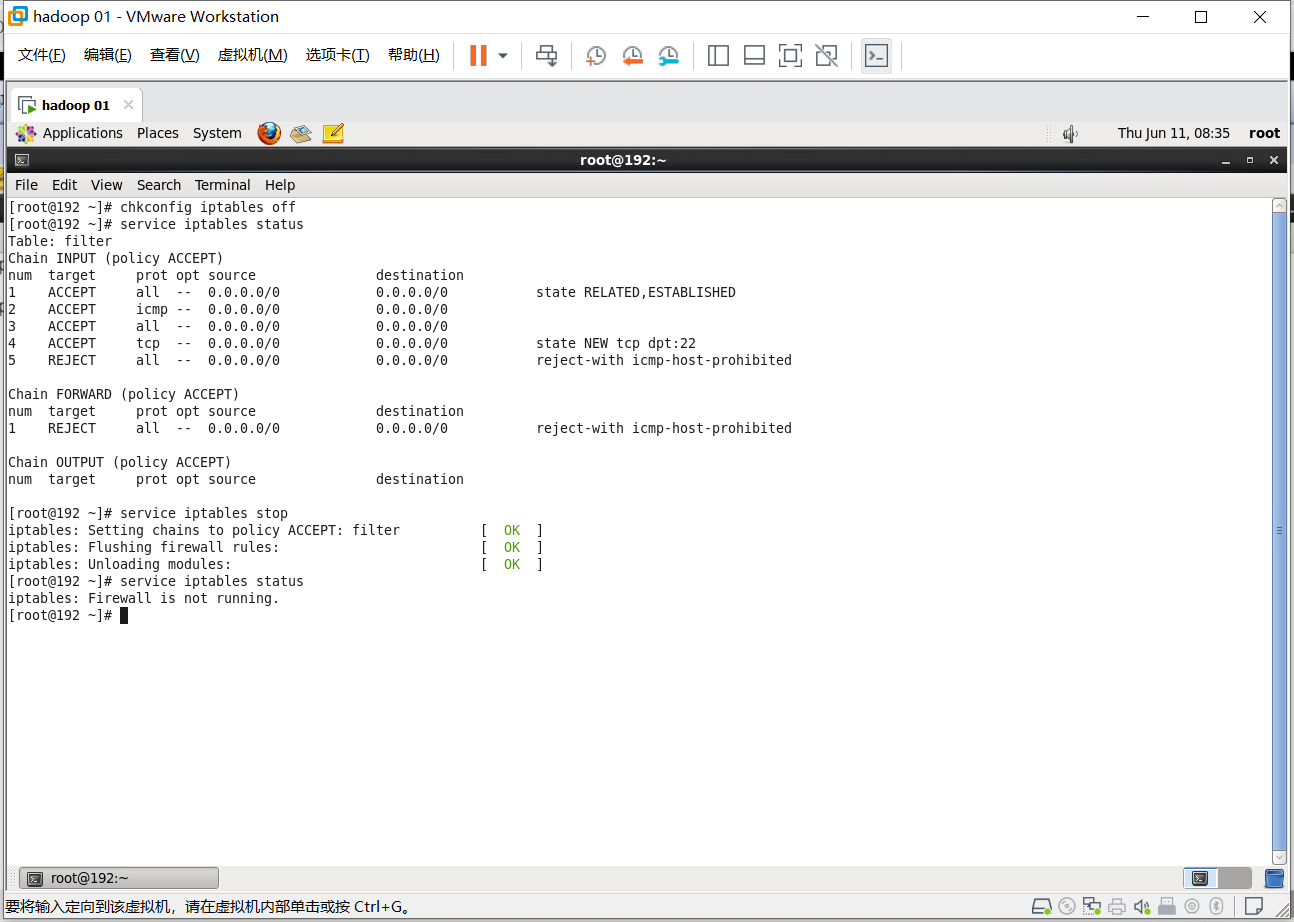Toggle Unity mode icon in the toolbar
This screenshot has height=922, width=1294.
(826, 56)
